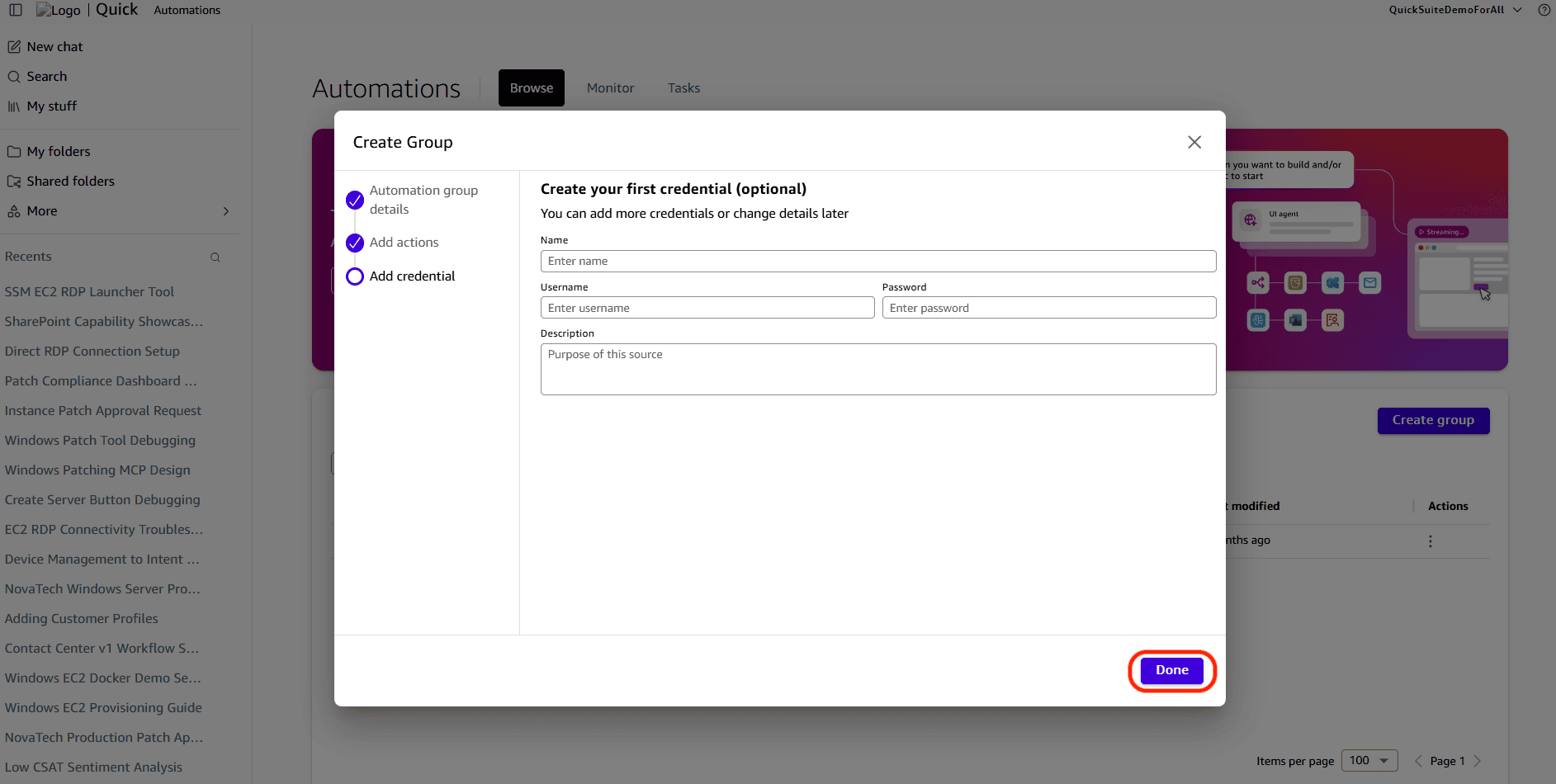
Task: Expand the More section chevron
Action: 226,211
